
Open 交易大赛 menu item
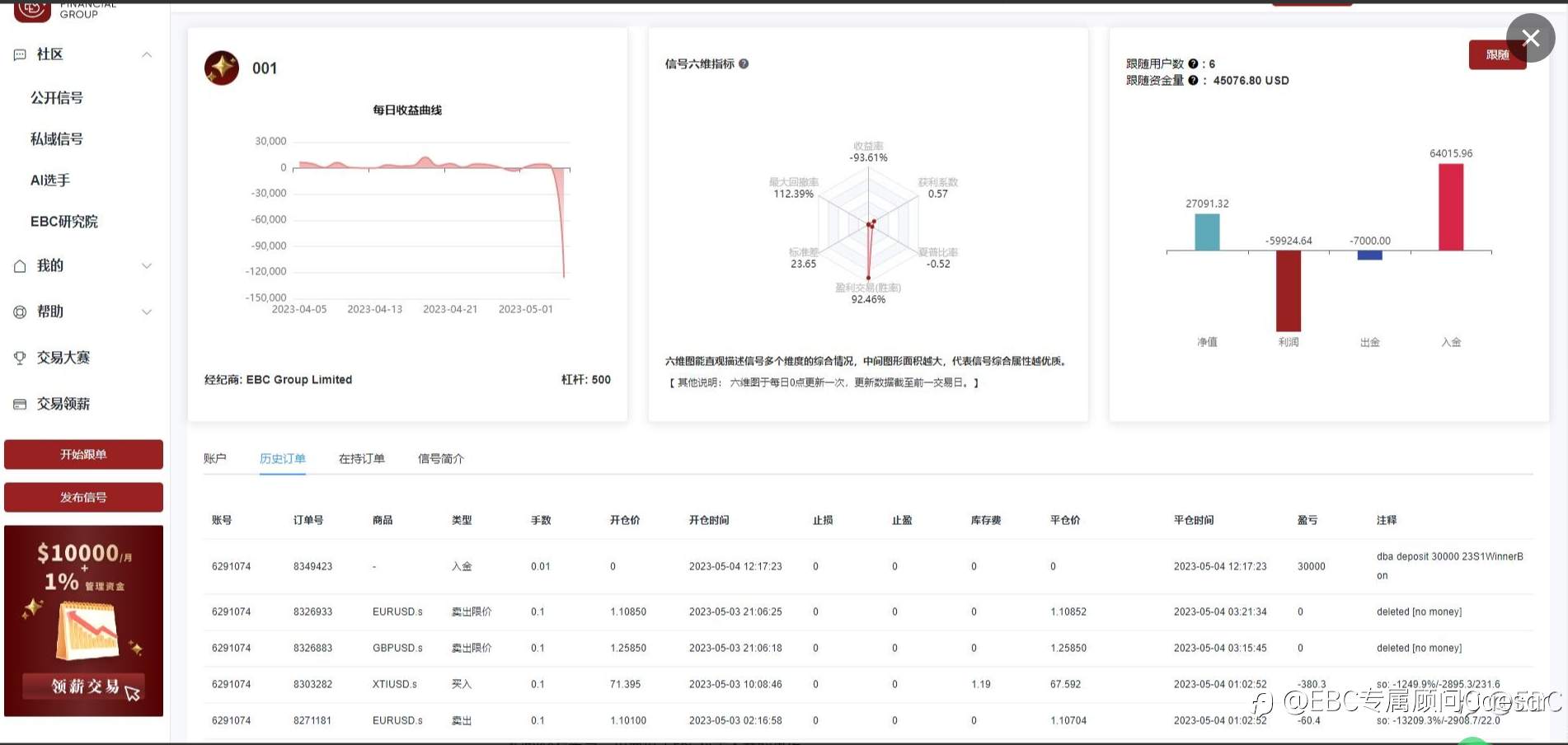[63, 358]
